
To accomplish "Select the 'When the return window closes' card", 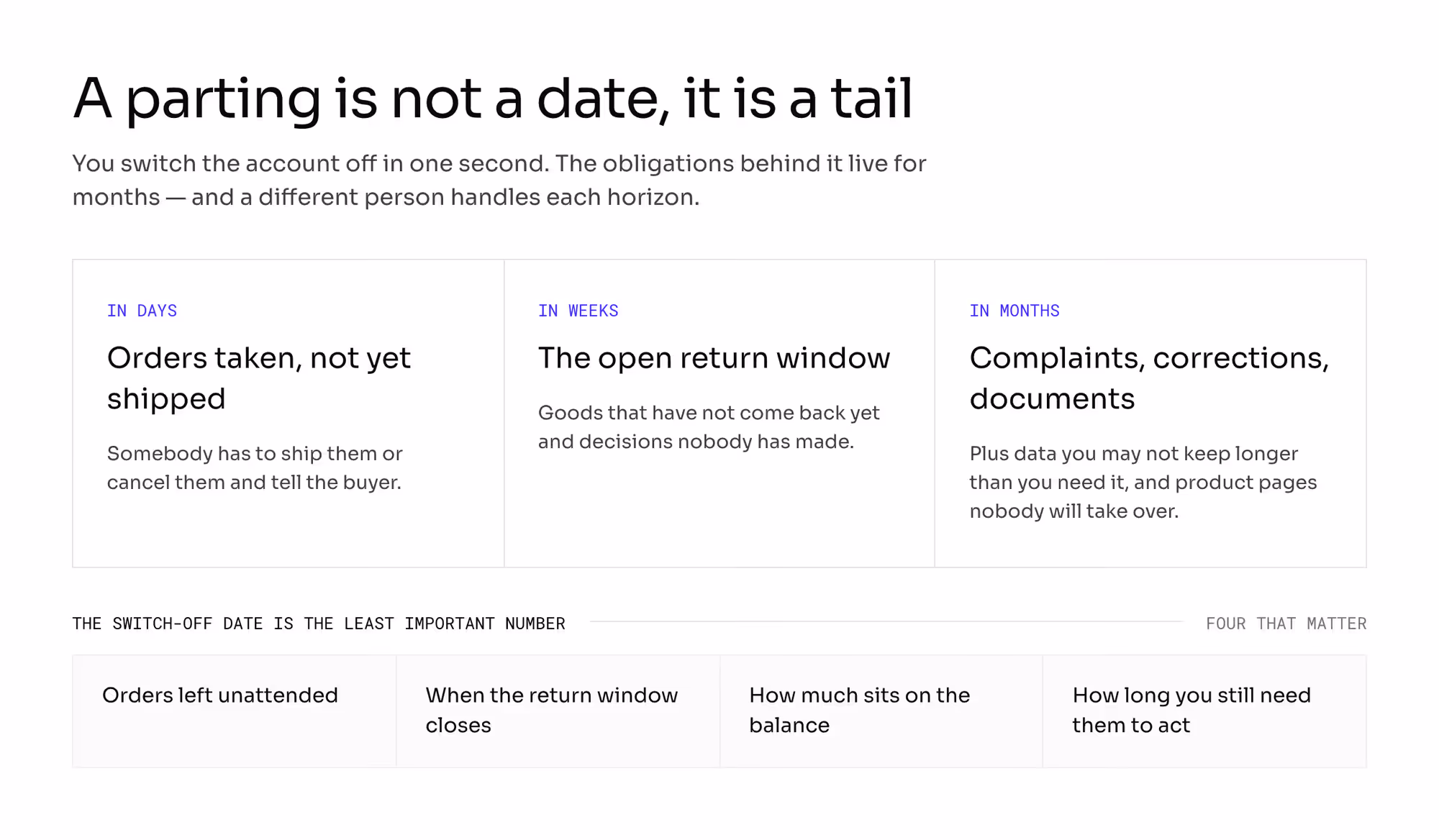I will click(x=558, y=711).
